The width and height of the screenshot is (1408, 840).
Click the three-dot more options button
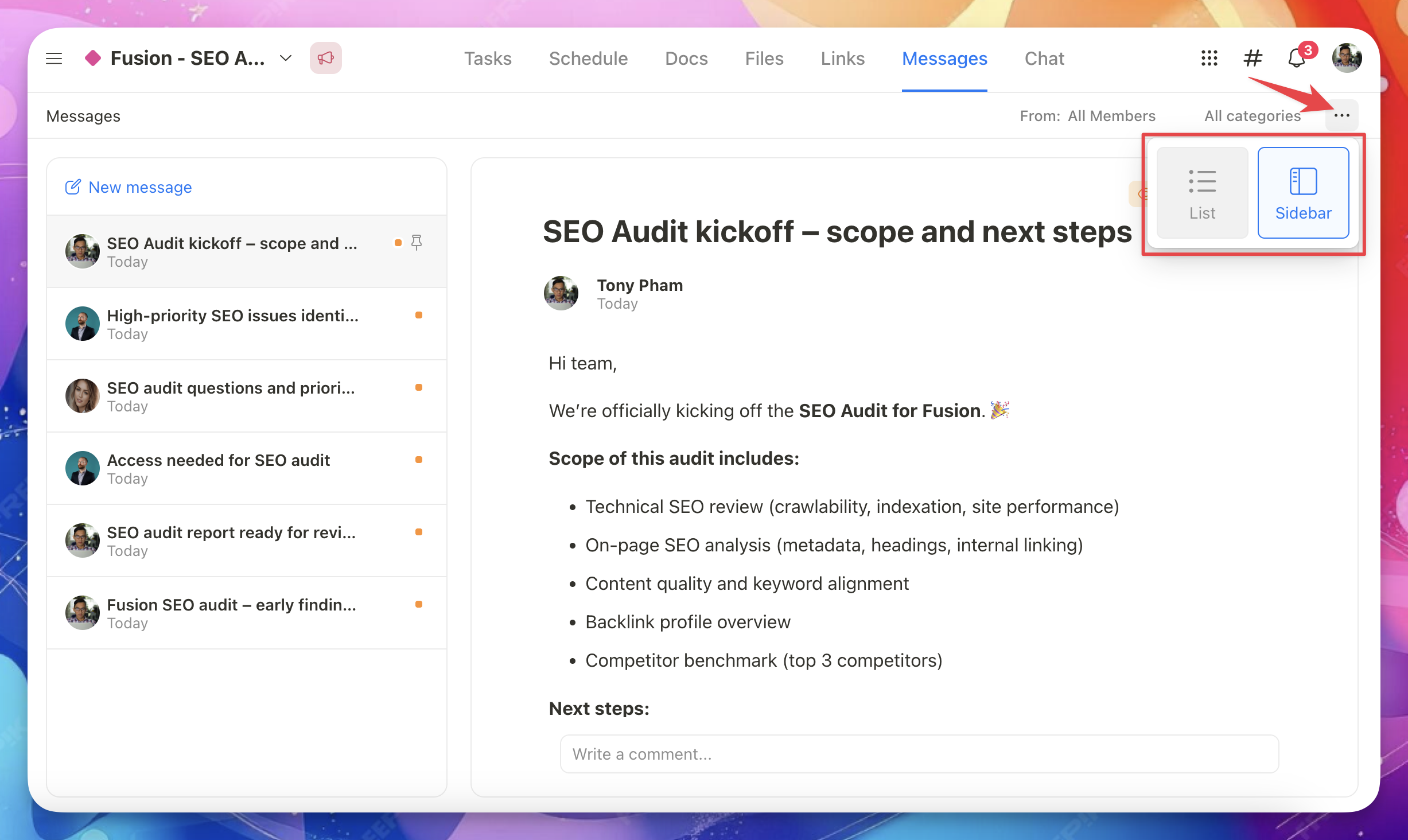pos(1341,116)
